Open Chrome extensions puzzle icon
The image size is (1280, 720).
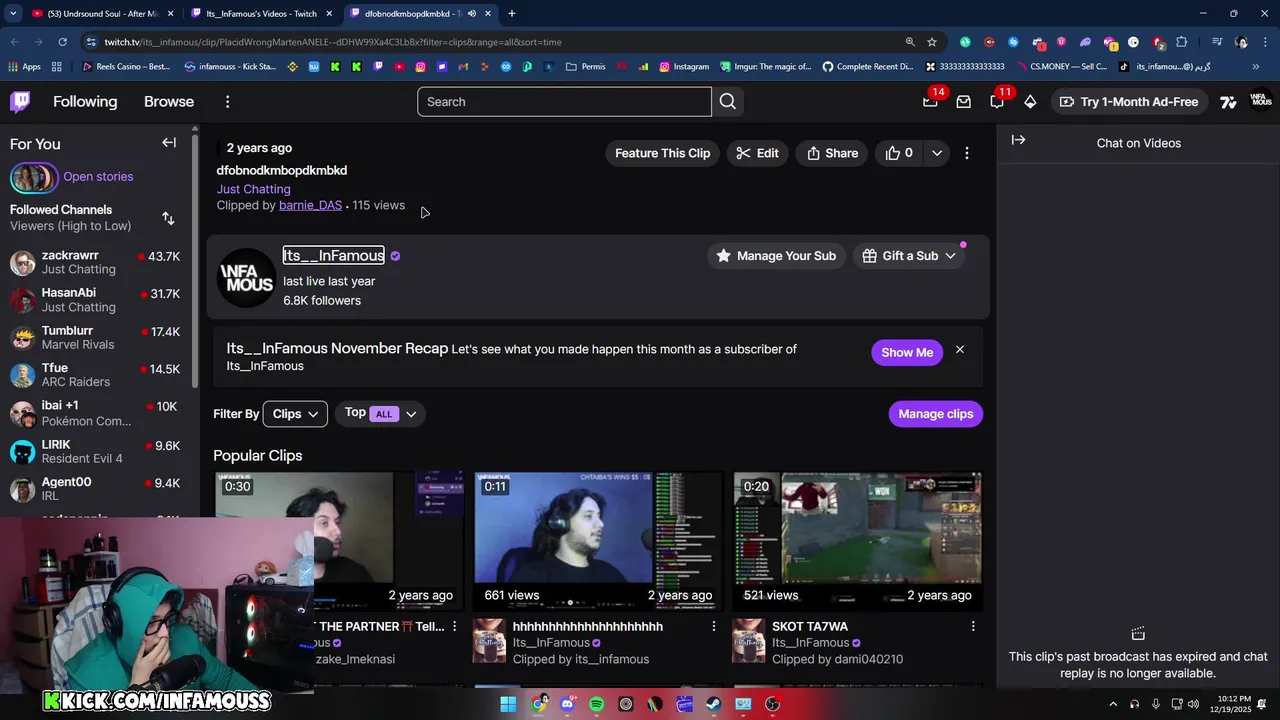pyautogui.click(x=1182, y=42)
